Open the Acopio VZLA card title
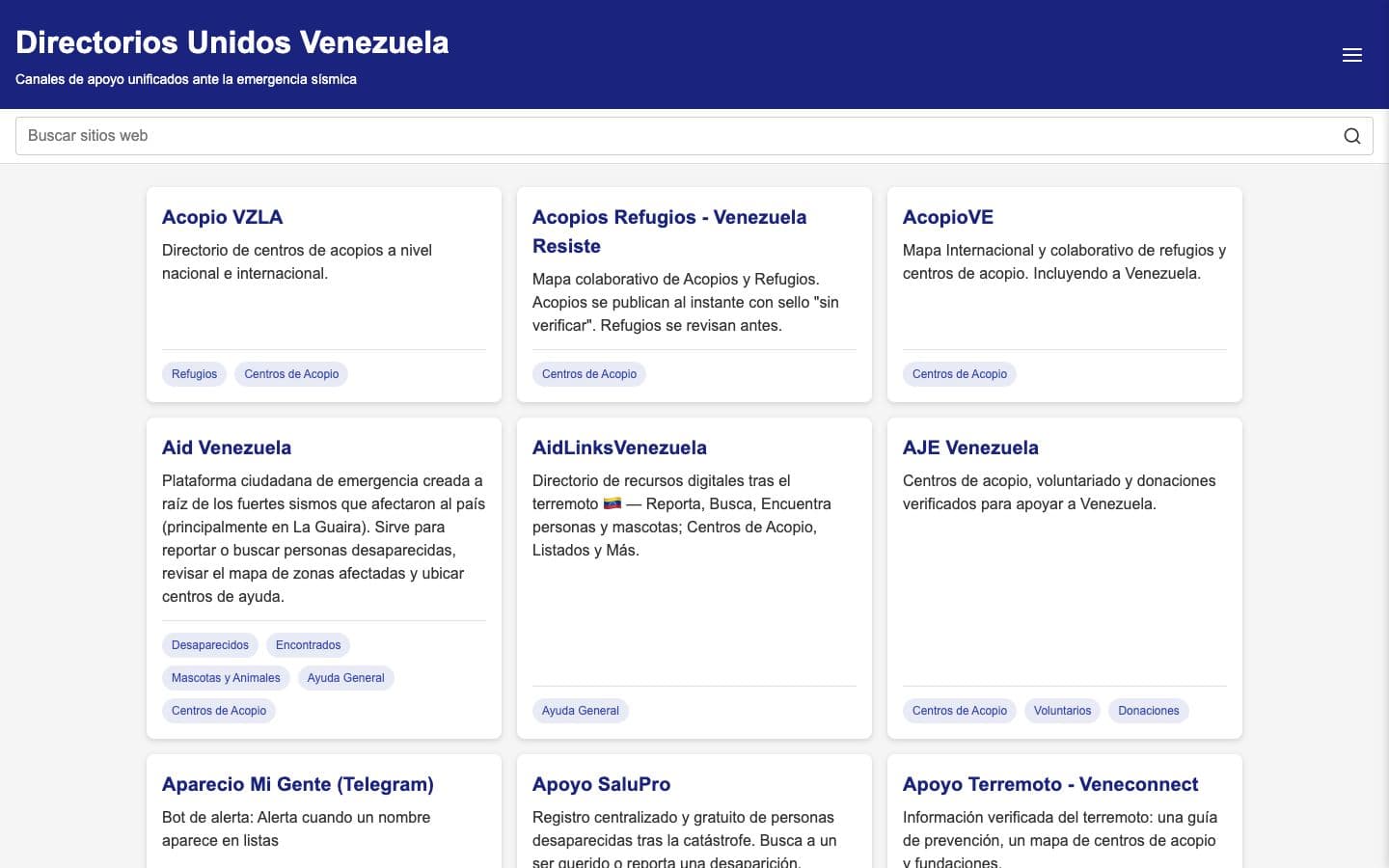Image resolution: width=1389 pixels, height=868 pixels. coord(223,217)
